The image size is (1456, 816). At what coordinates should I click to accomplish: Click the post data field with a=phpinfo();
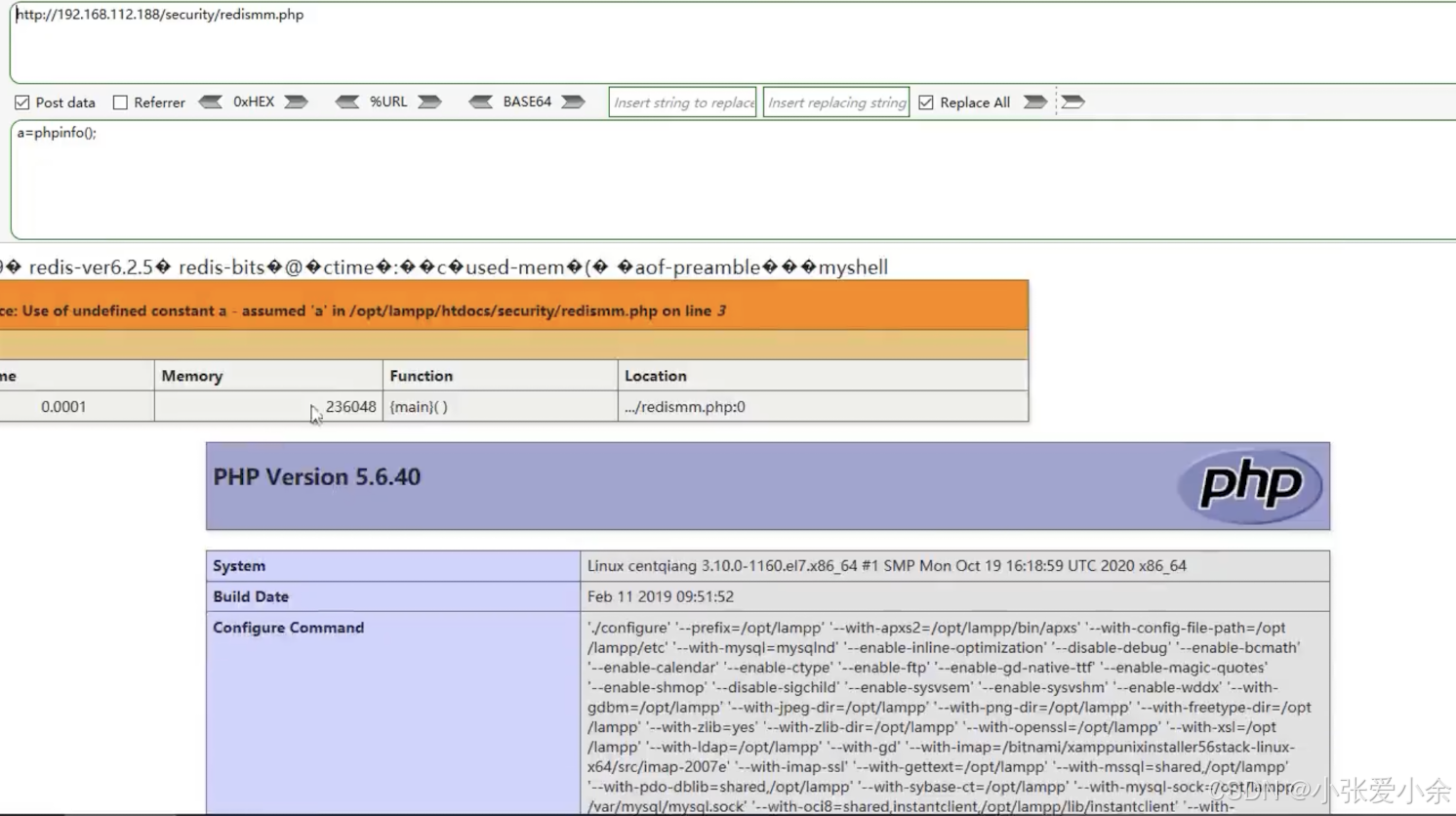point(733,180)
